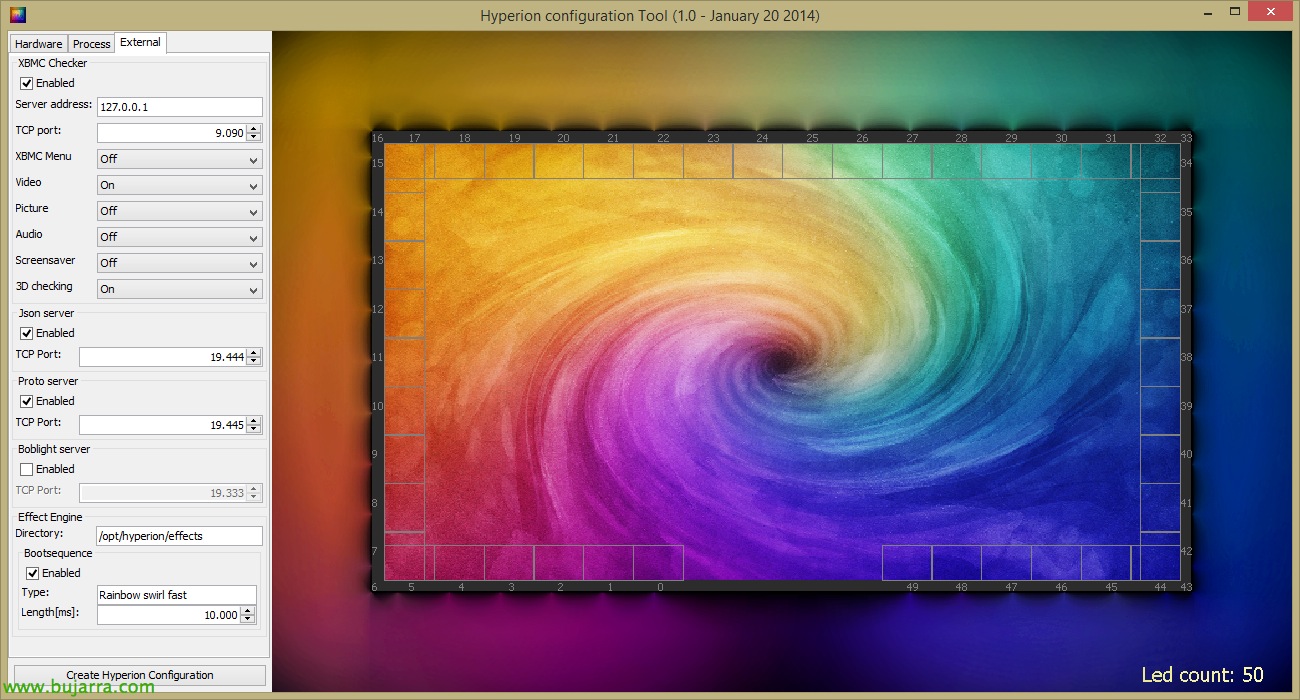The width and height of the screenshot is (1300, 700).
Task: Select the External tab
Action: tap(140, 42)
